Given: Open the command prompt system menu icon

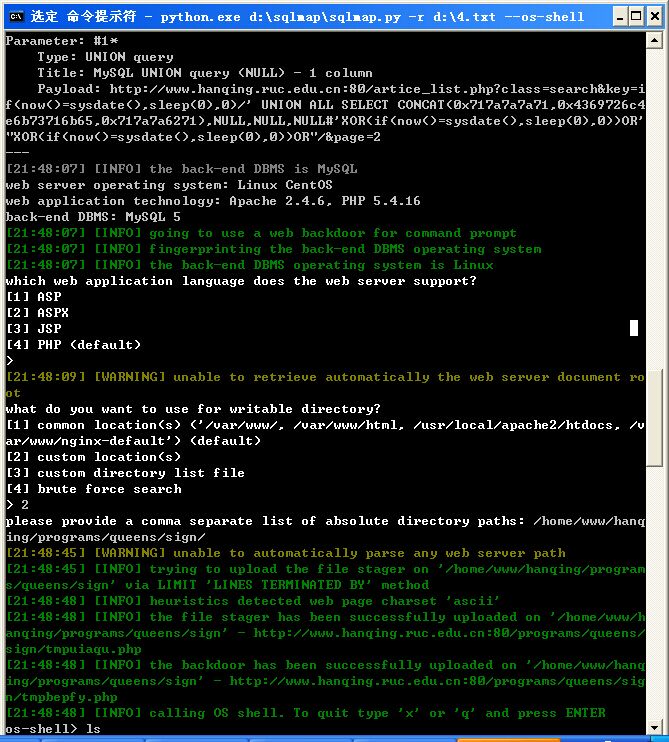Looking at the screenshot, I should point(16,17).
